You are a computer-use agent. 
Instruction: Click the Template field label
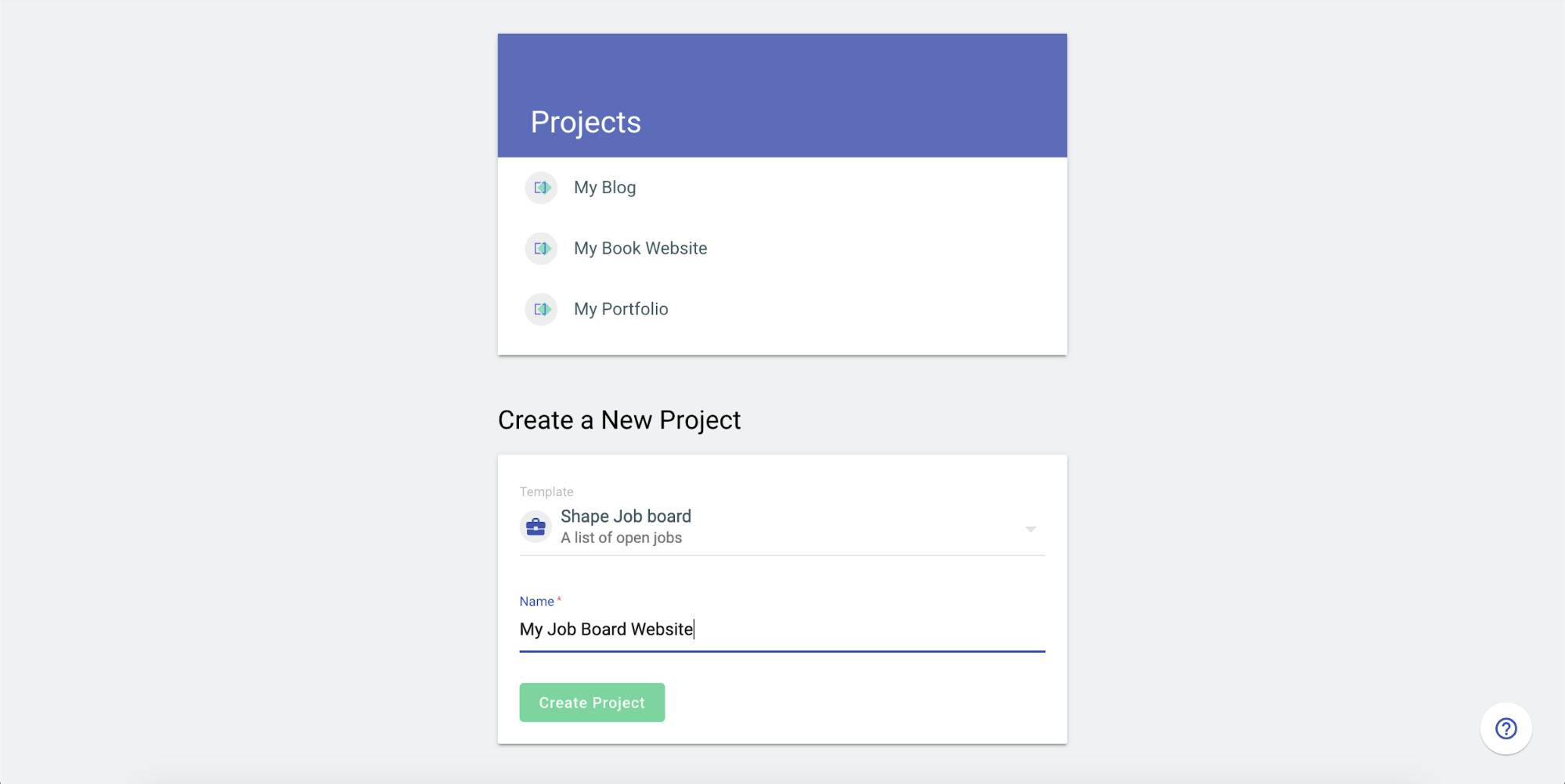coord(546,491)
